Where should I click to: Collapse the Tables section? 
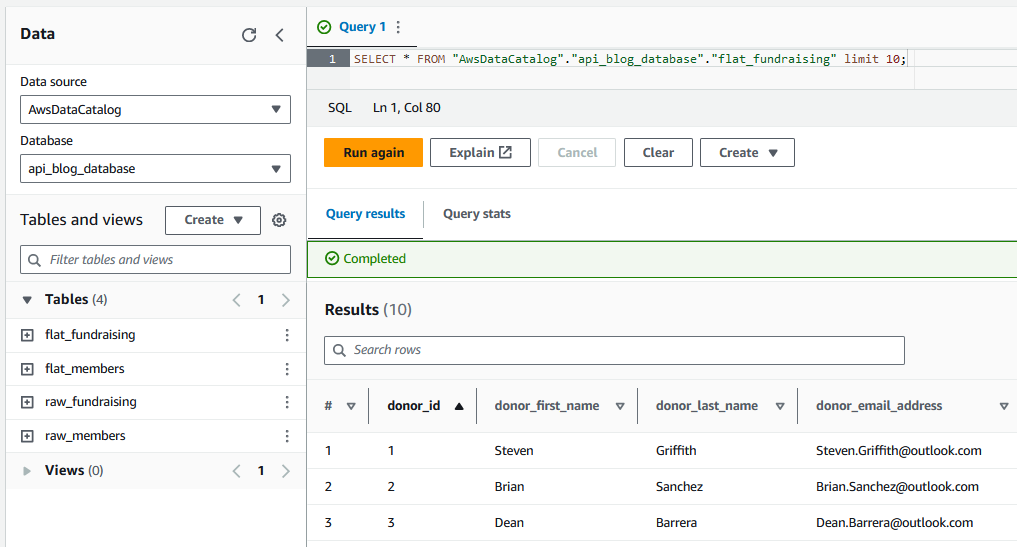pyautogui.click(x=27, y=300)
